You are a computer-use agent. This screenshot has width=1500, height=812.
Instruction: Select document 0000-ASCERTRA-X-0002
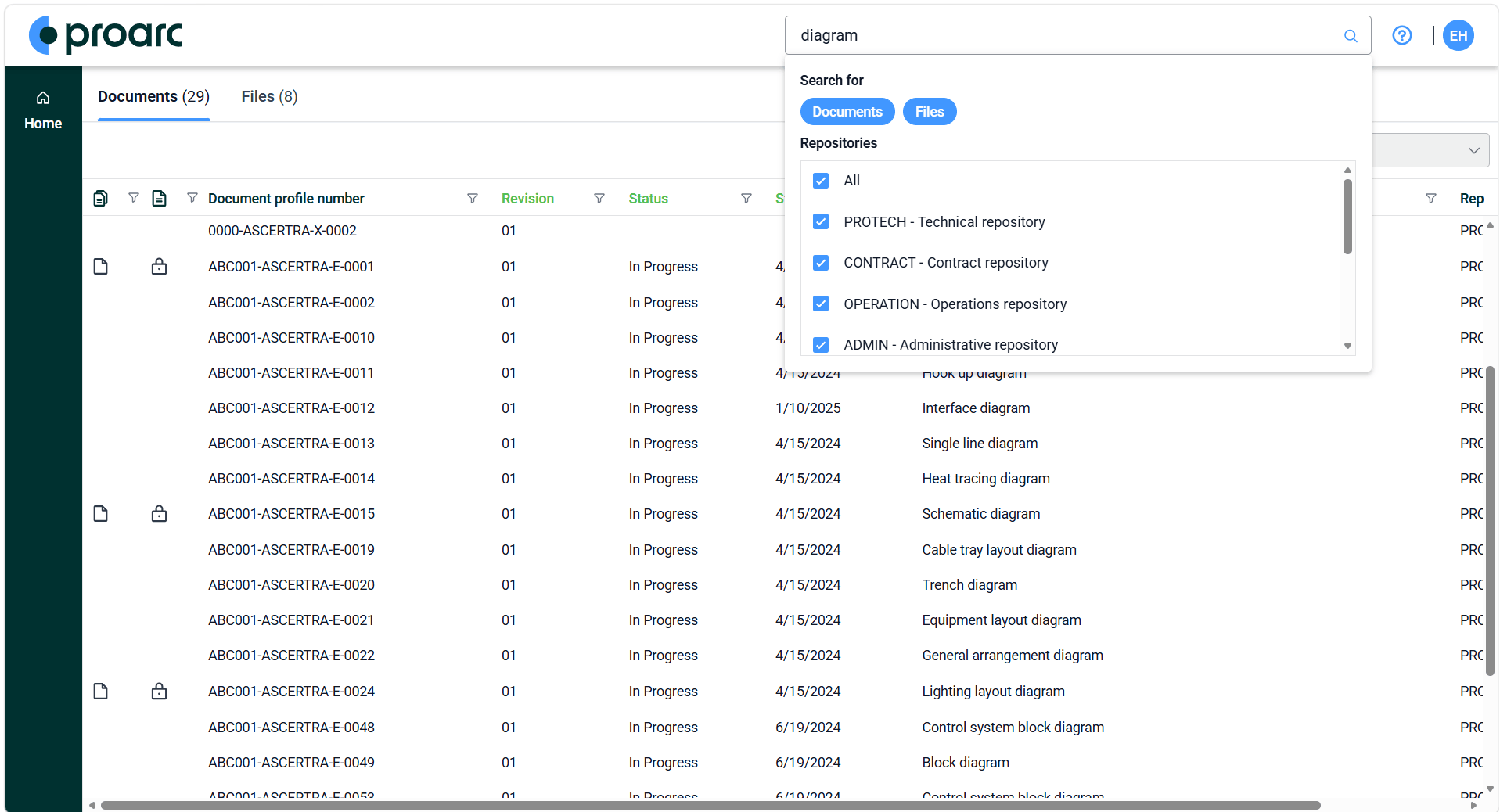(282, 231)
